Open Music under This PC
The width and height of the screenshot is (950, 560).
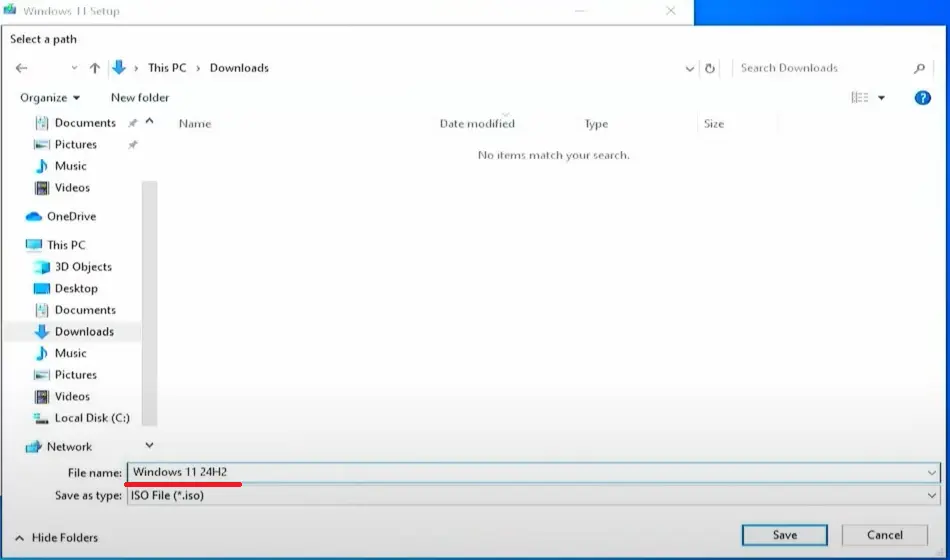(x=70, y=353)
